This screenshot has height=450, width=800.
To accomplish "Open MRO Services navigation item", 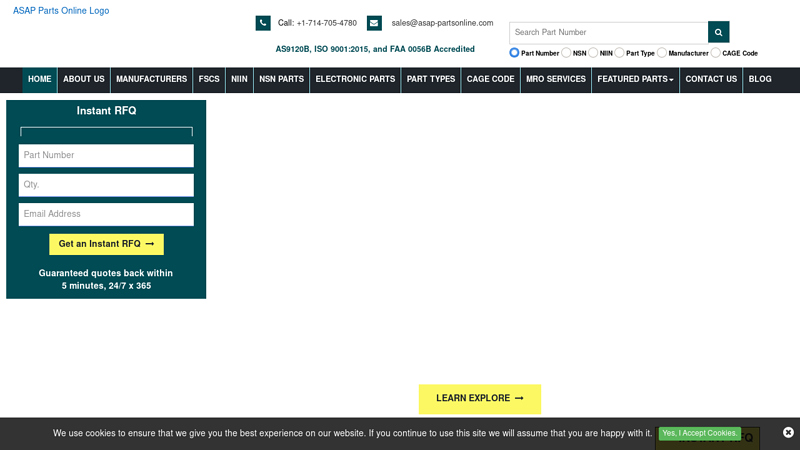I will coord(556,80).
